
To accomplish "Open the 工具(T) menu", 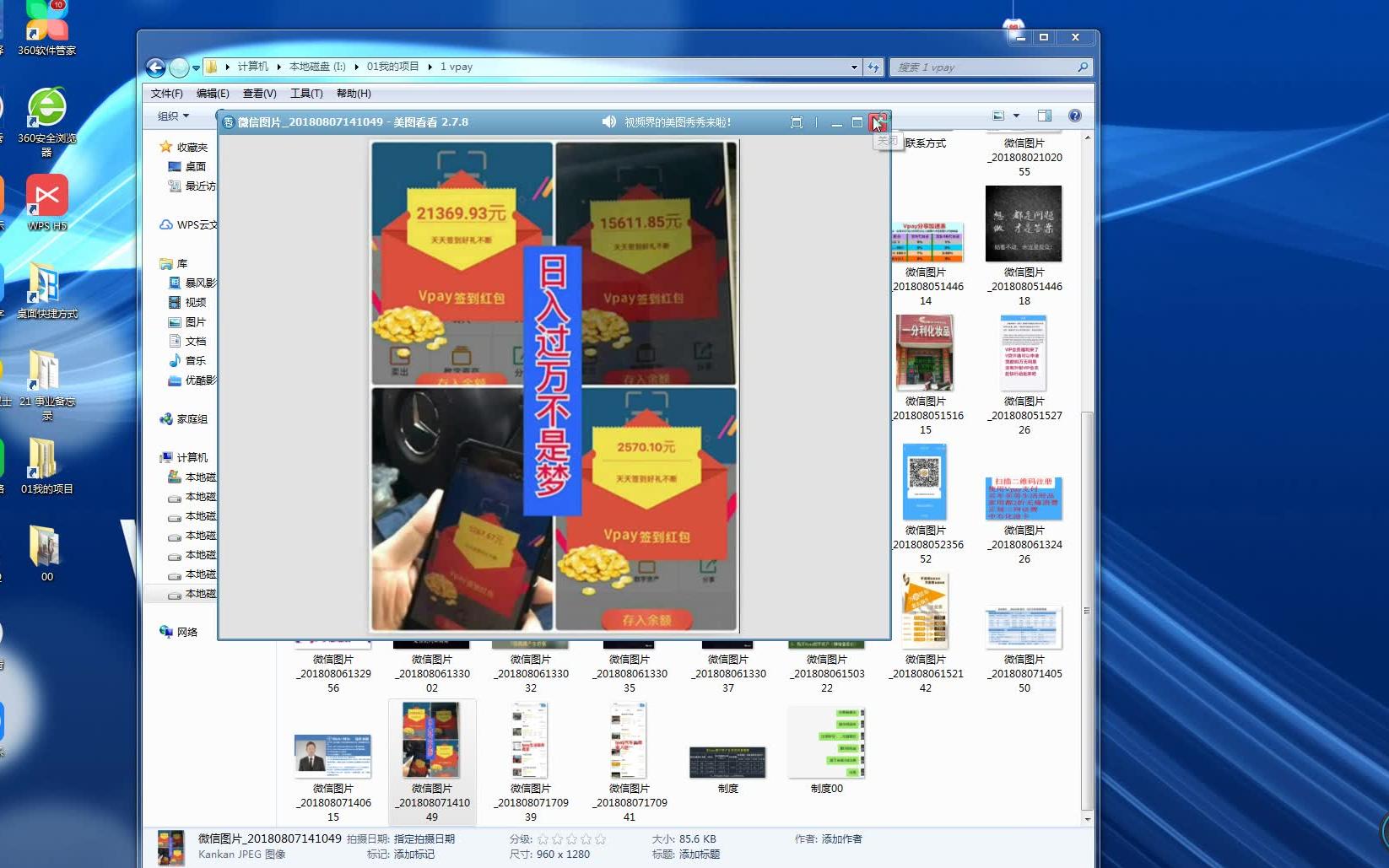I will pos(306,94).
